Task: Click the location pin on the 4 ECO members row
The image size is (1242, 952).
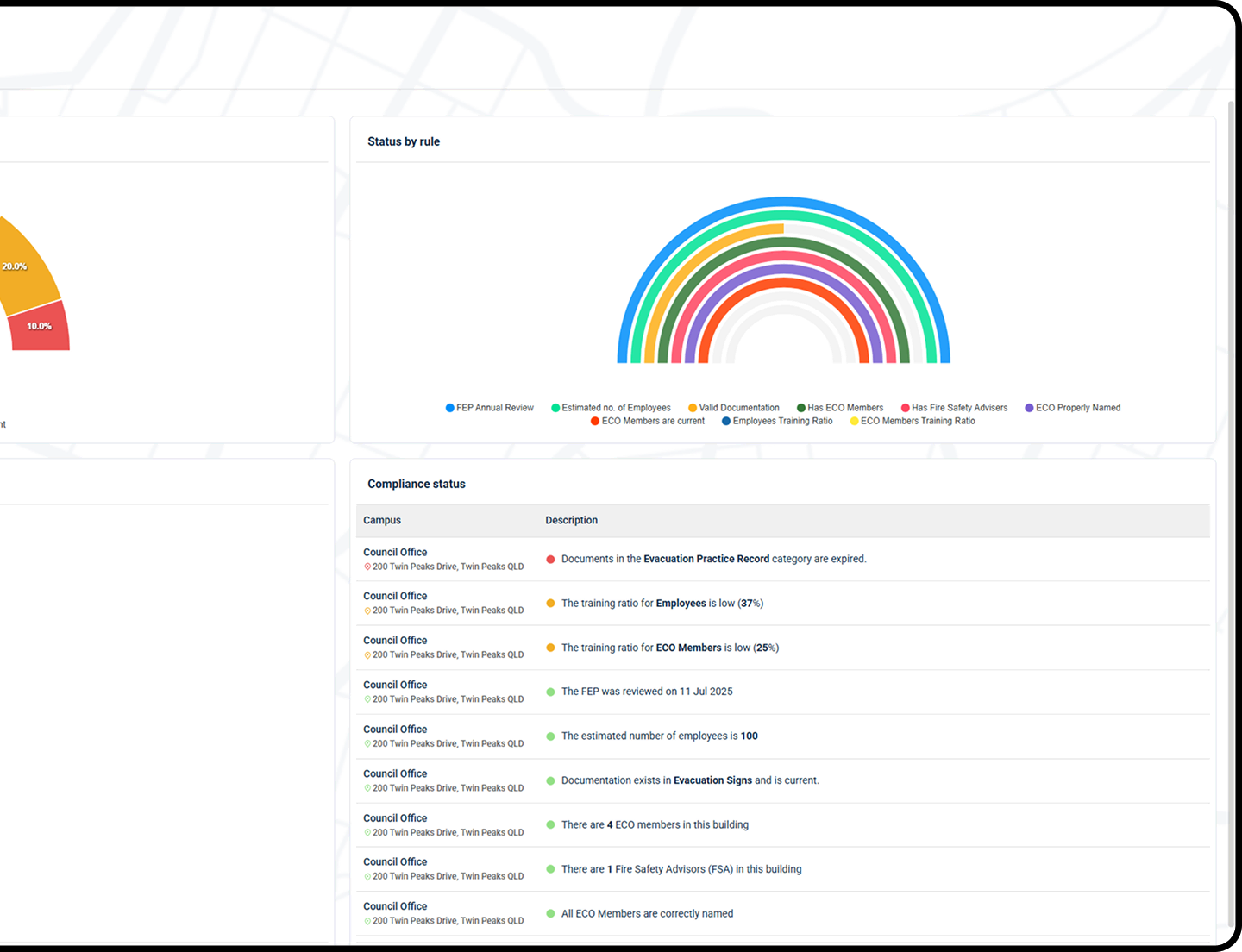Action: (x=367, y=832)
